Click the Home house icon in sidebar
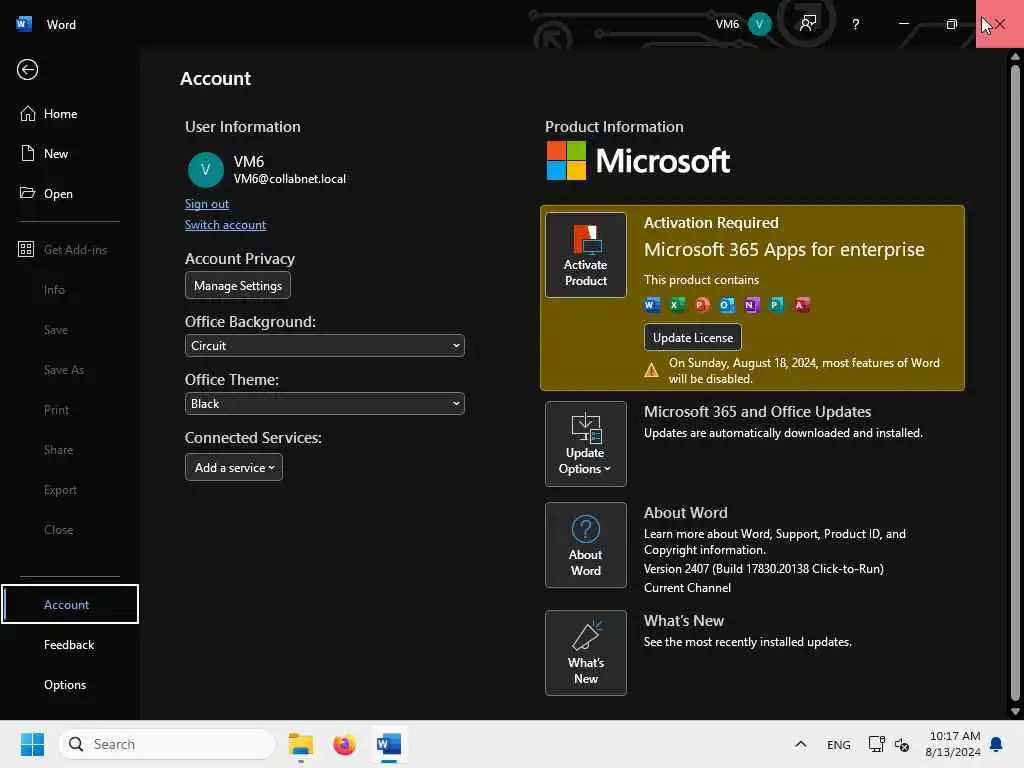The height and width of the screenshot is (768, 1024). pyautogui.click(x=27, y=114)
